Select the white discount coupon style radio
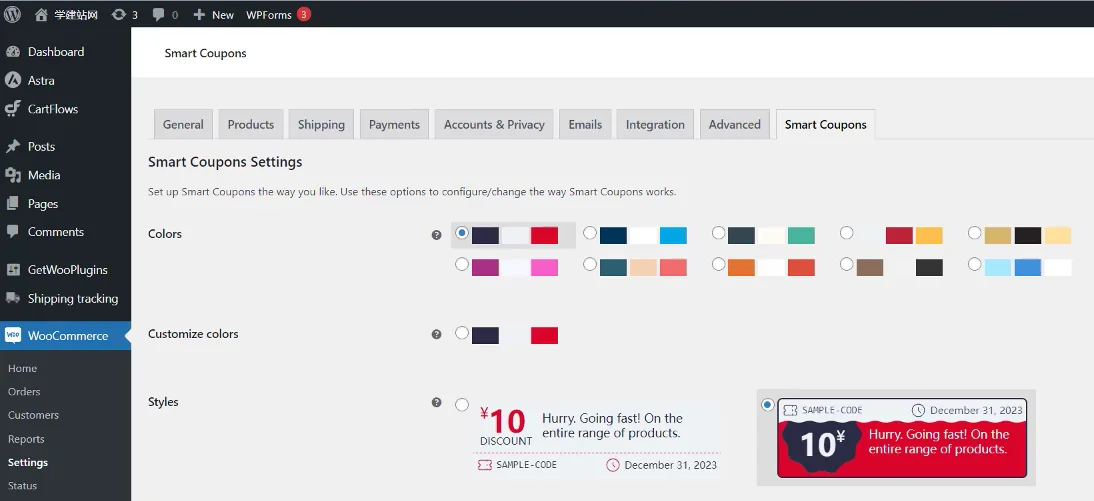The height and width of the screenshot is (501, 1094). click(461, 405)
